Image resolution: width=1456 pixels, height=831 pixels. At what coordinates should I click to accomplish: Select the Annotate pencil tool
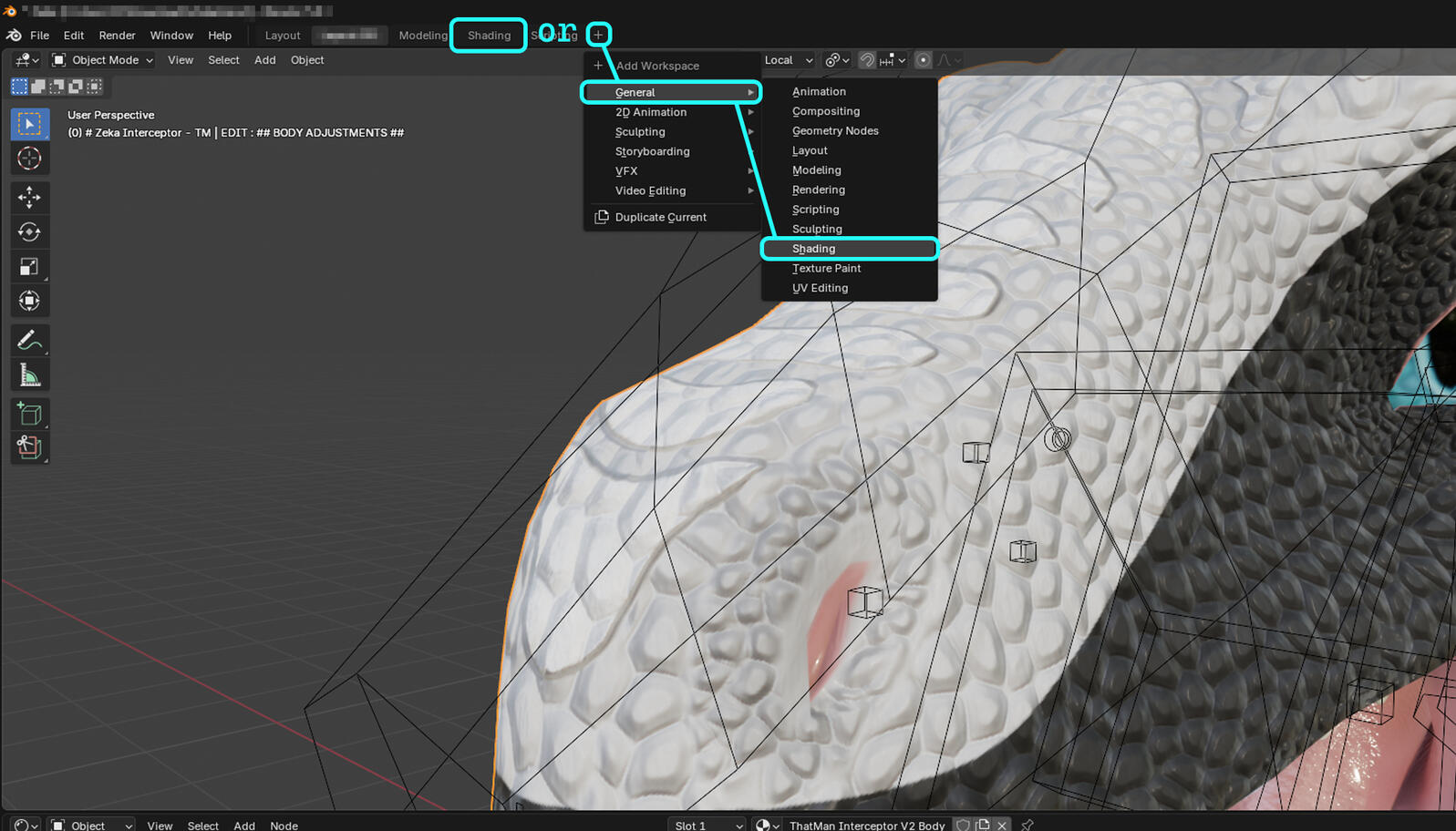(x=29, y=340)
